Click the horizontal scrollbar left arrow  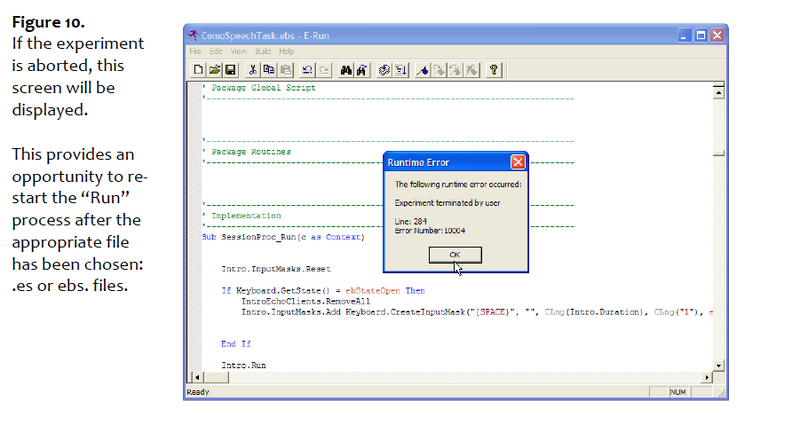coord(197,378)
